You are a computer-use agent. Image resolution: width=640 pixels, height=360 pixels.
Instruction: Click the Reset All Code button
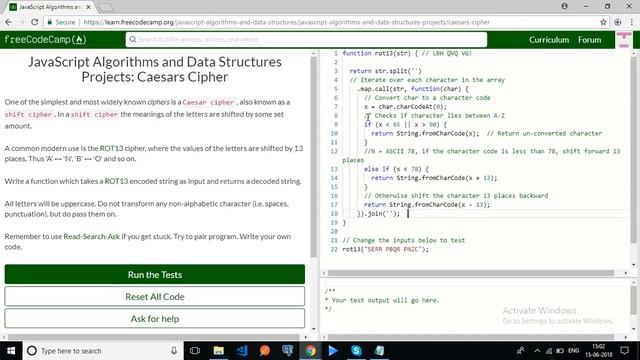coord(155,296)
